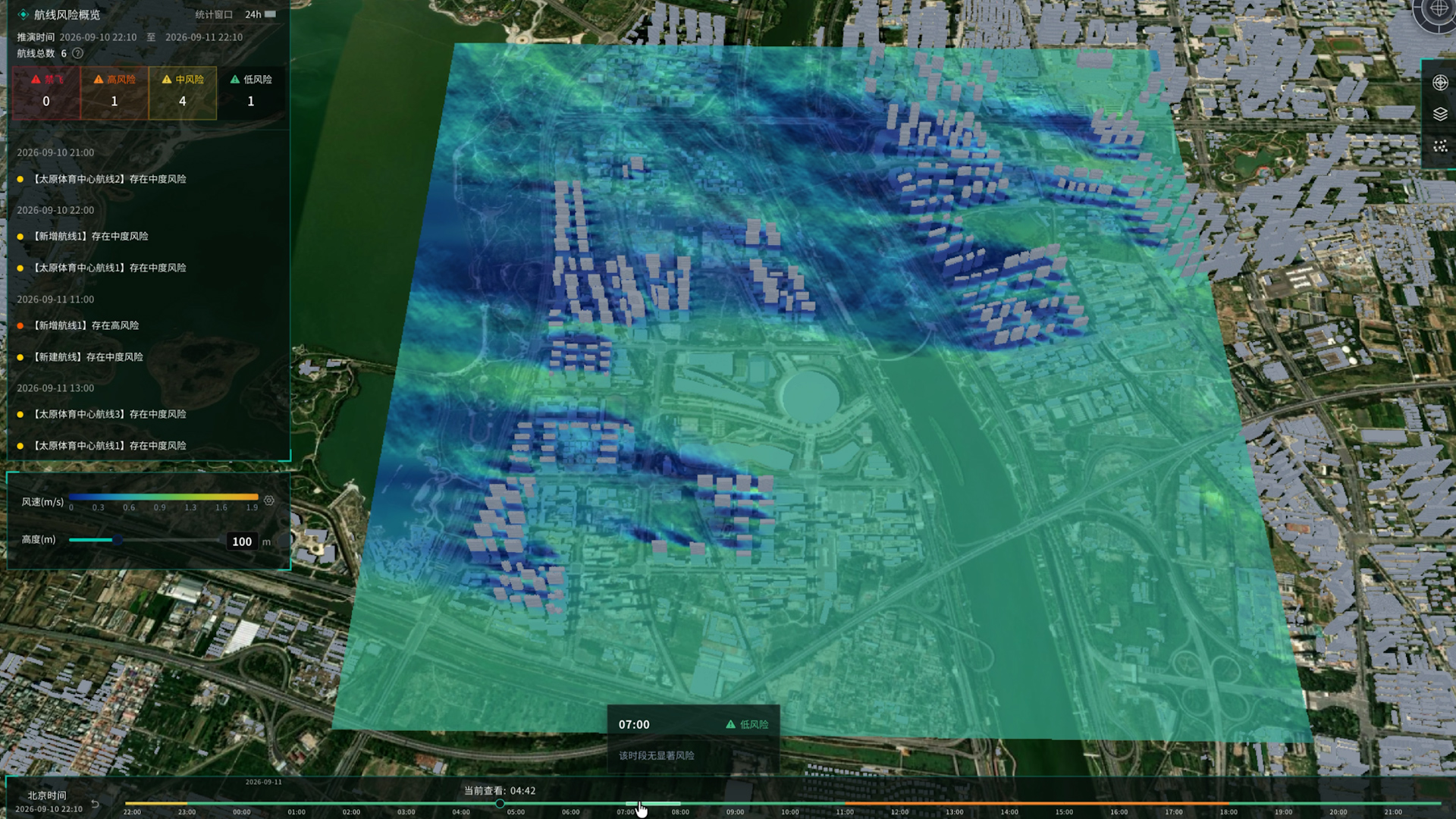Jump to 02:00 on the timeline

351,811
